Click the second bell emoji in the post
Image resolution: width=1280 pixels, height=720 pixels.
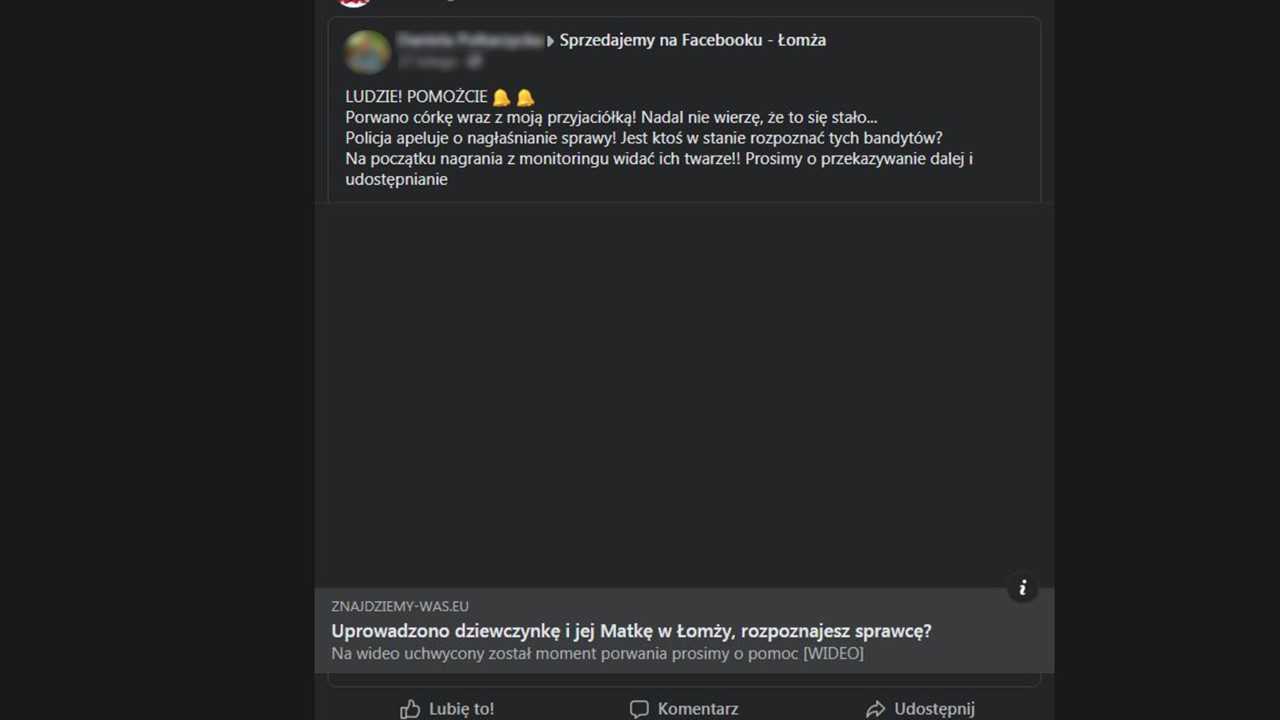click(x=525, y=97)
